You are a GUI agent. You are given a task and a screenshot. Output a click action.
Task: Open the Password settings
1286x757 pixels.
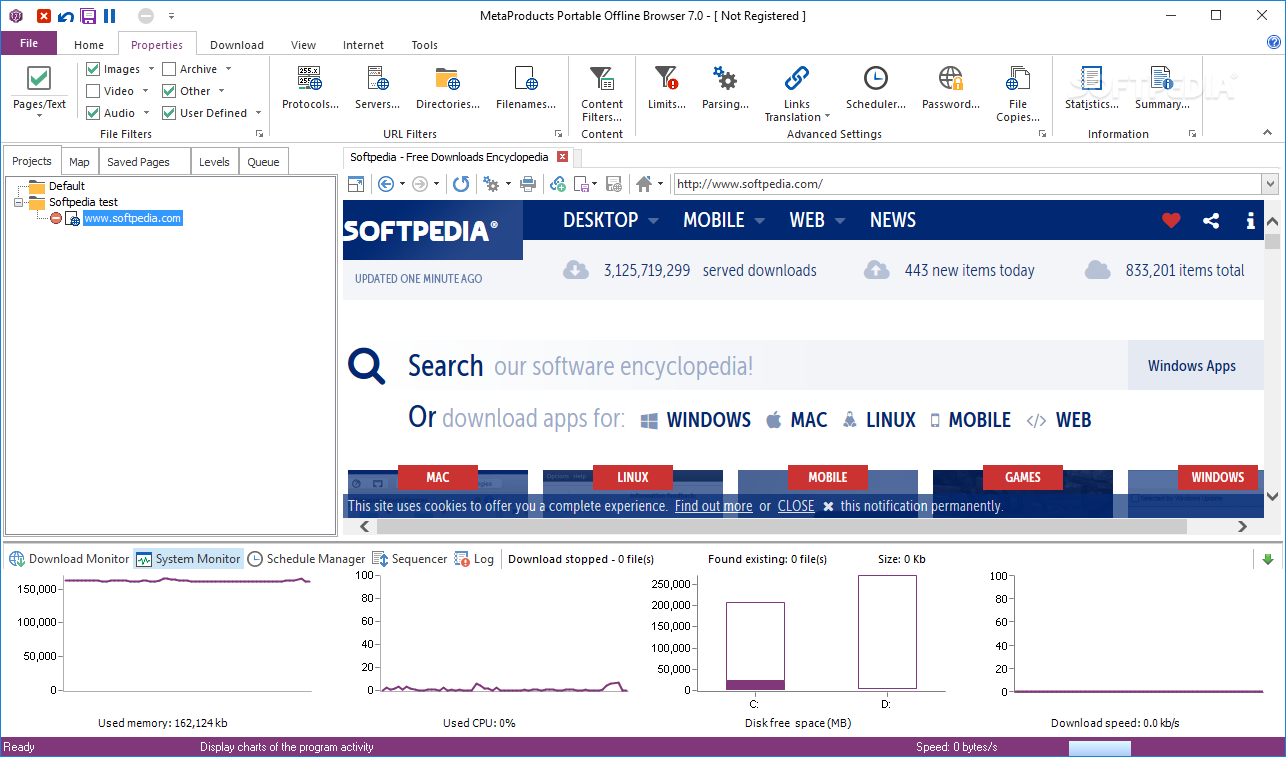(950, 88)
